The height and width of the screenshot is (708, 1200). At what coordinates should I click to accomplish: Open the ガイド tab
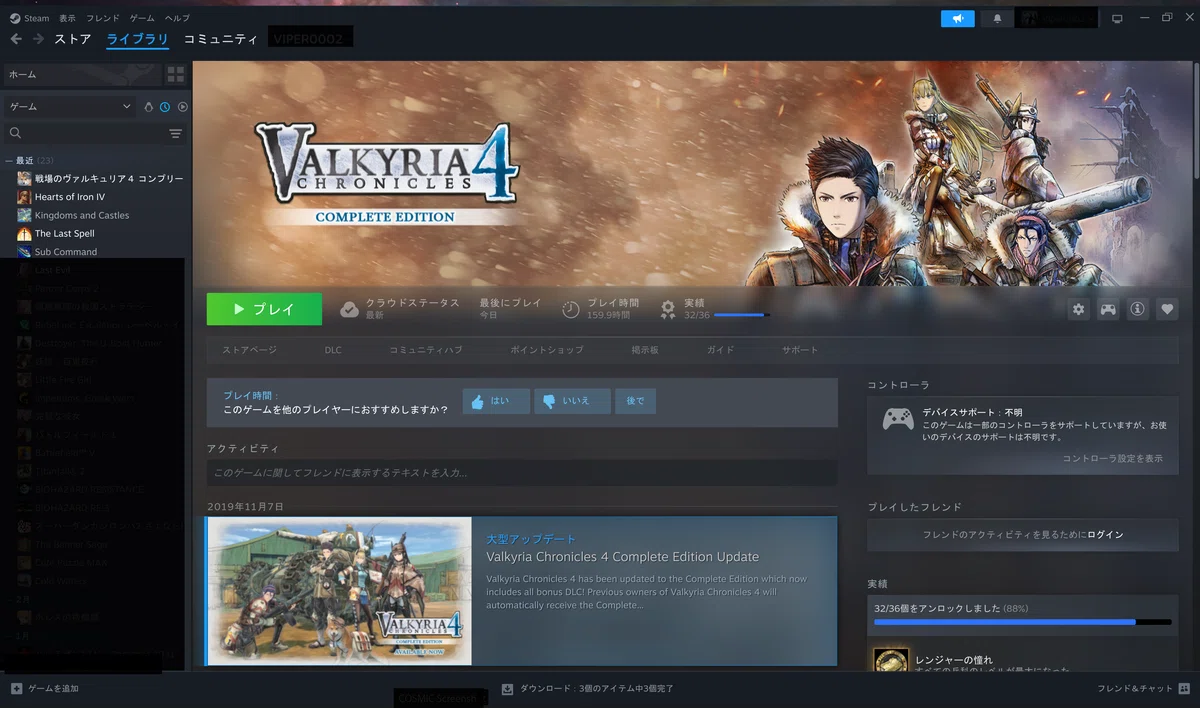720,350
